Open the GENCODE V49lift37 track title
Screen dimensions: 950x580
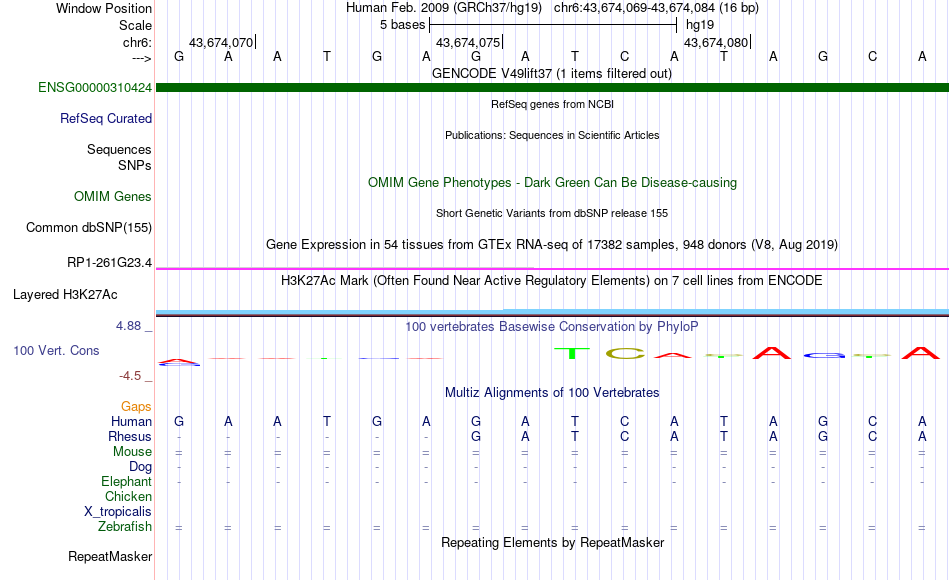(552, 73)
